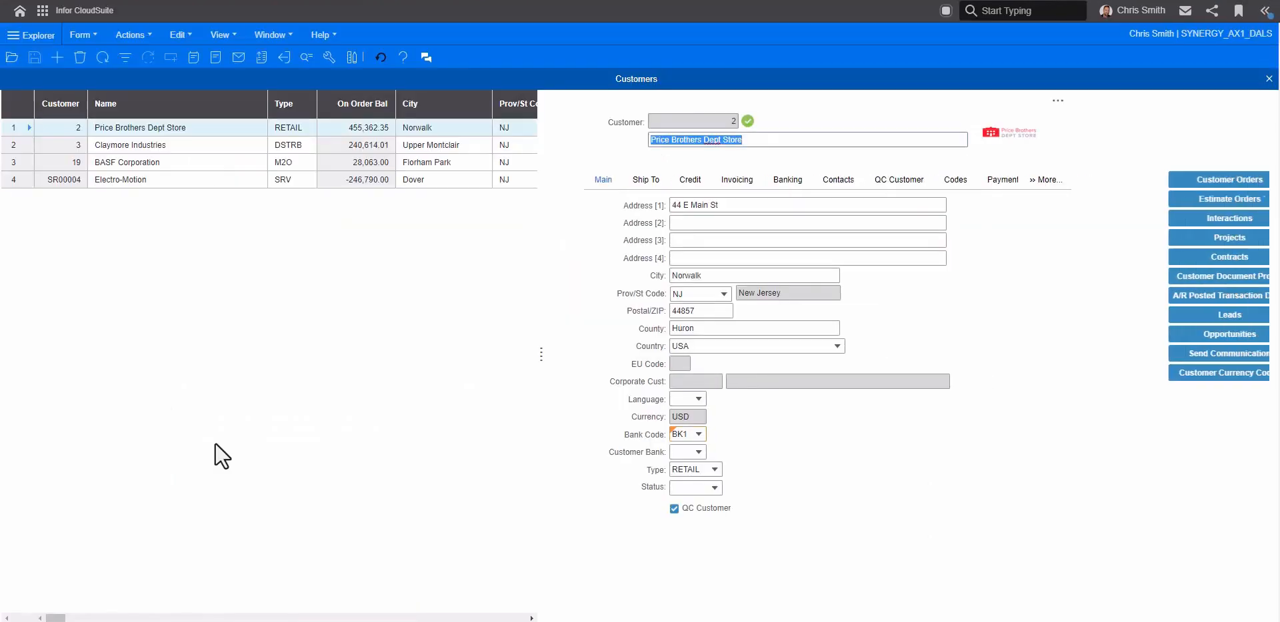Switch to the Banking tab
1280x622 pixels.
(x=787, y=180)
